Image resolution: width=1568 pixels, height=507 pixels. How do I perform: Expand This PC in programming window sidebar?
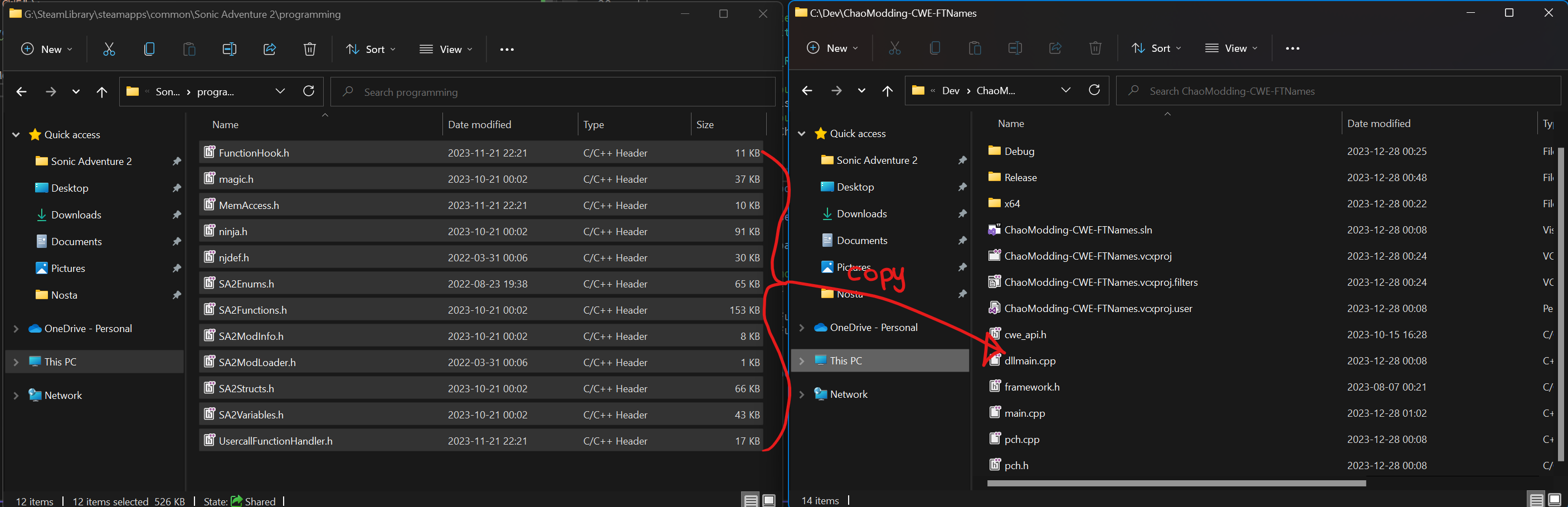(16, 362)
